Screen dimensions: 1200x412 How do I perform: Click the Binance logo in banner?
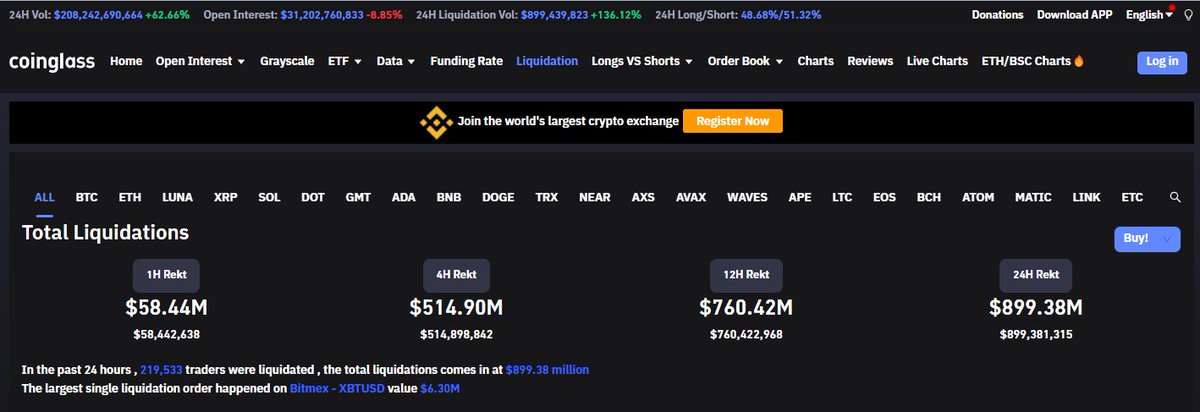pyautogui.click(x=435, y=121)
